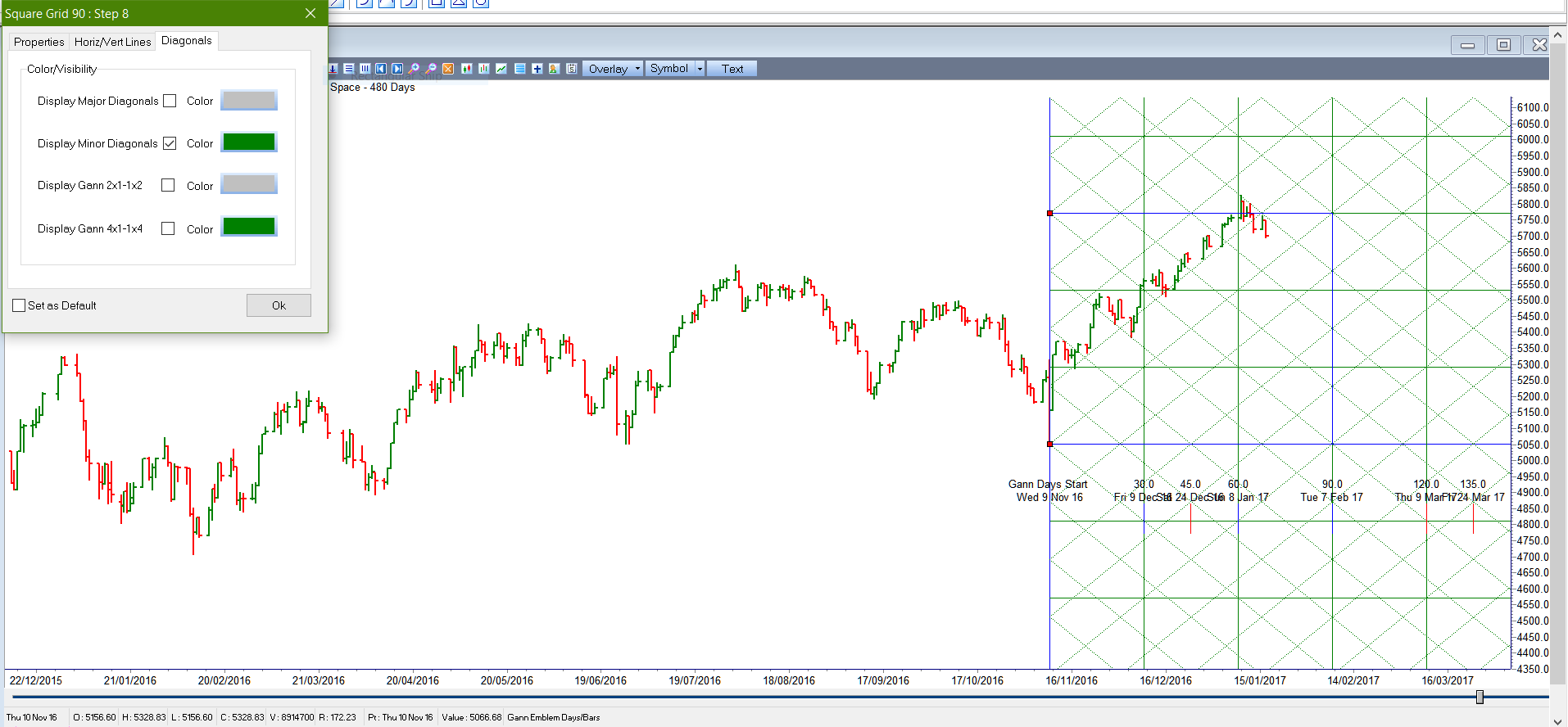Image resolution: width=1568 pixels, height=727 pixels.
Task: Tick Display Gann 4x1-1x4 checkbox
Action: click(168, 228)
